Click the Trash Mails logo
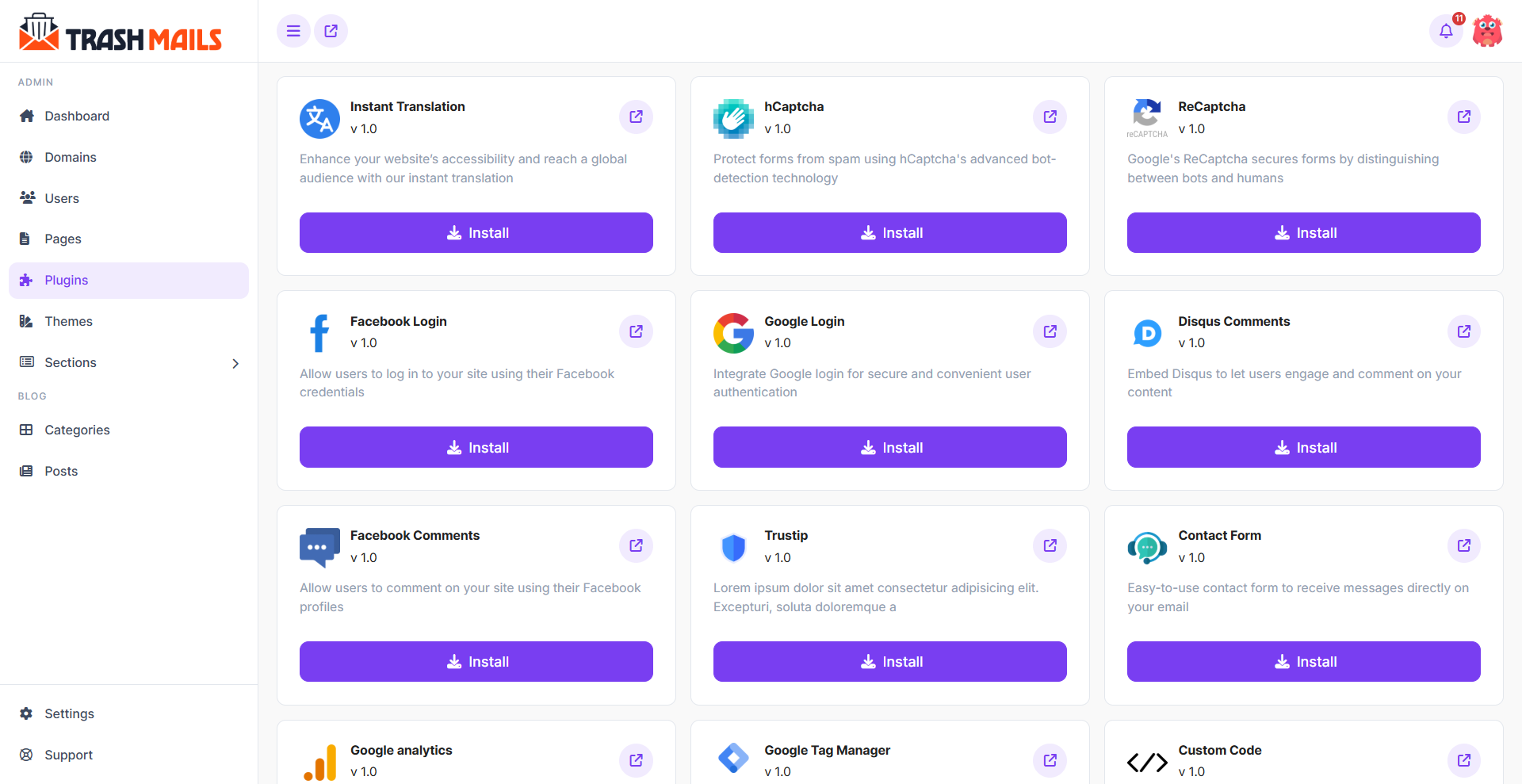The image size is (1522, 784). (120, 31)
